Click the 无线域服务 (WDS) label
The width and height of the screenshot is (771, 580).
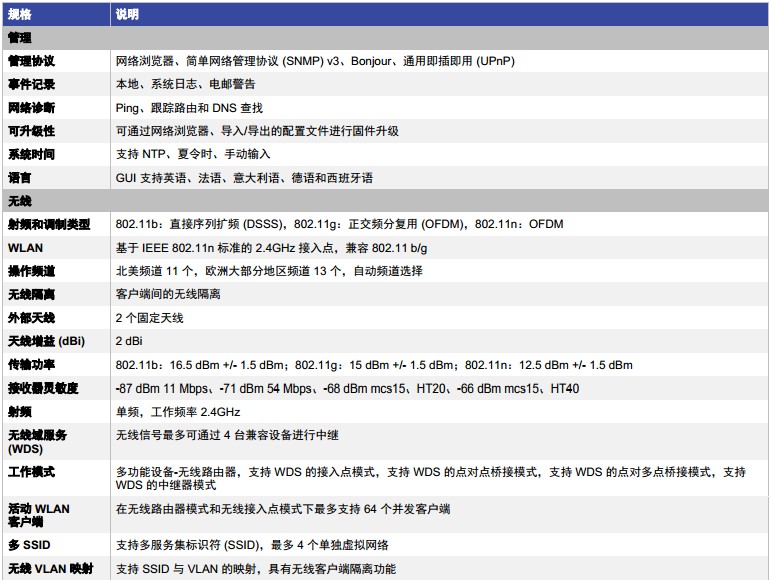coord(38,441)
